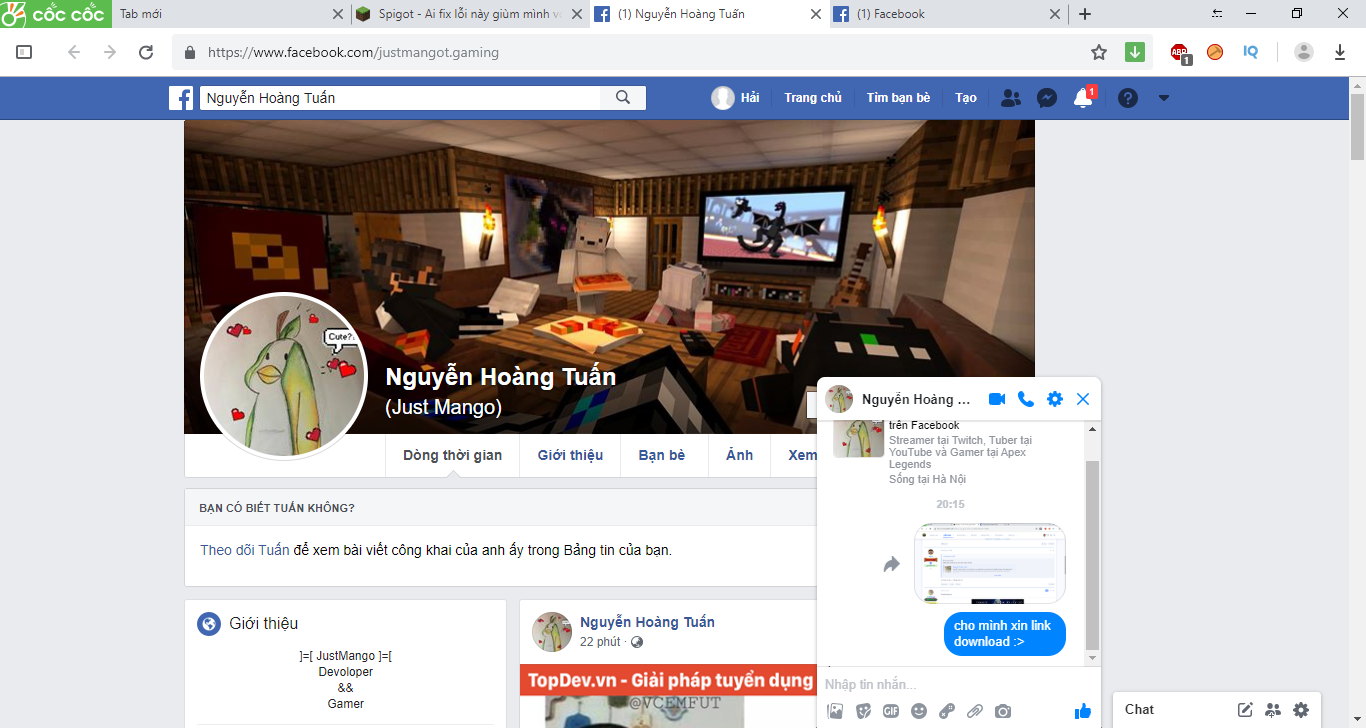Open the notifications bell
The image size is (1366, 728).
click(x=1083, y=98)
